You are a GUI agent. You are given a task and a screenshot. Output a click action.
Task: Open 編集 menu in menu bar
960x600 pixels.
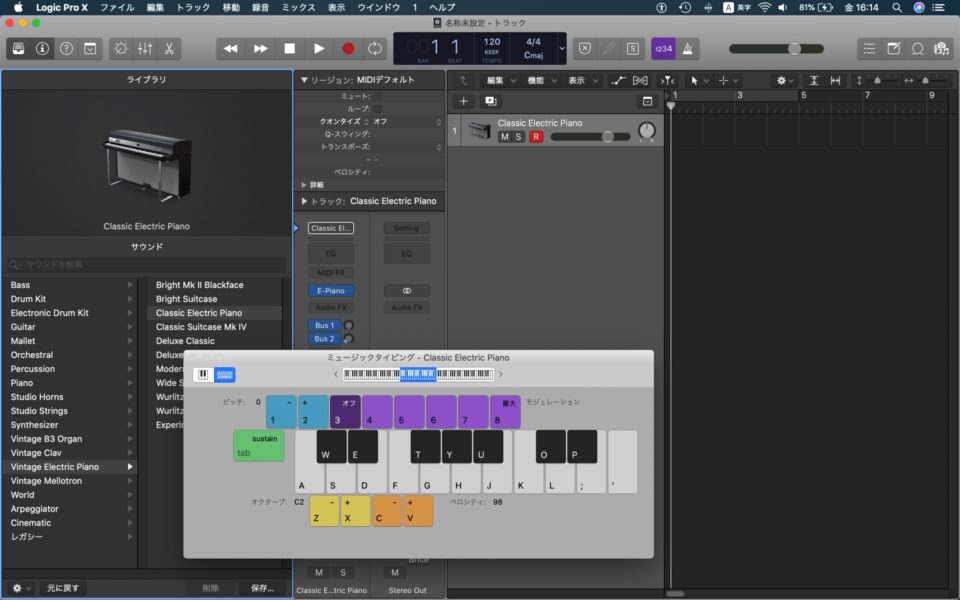click(155, 7)
